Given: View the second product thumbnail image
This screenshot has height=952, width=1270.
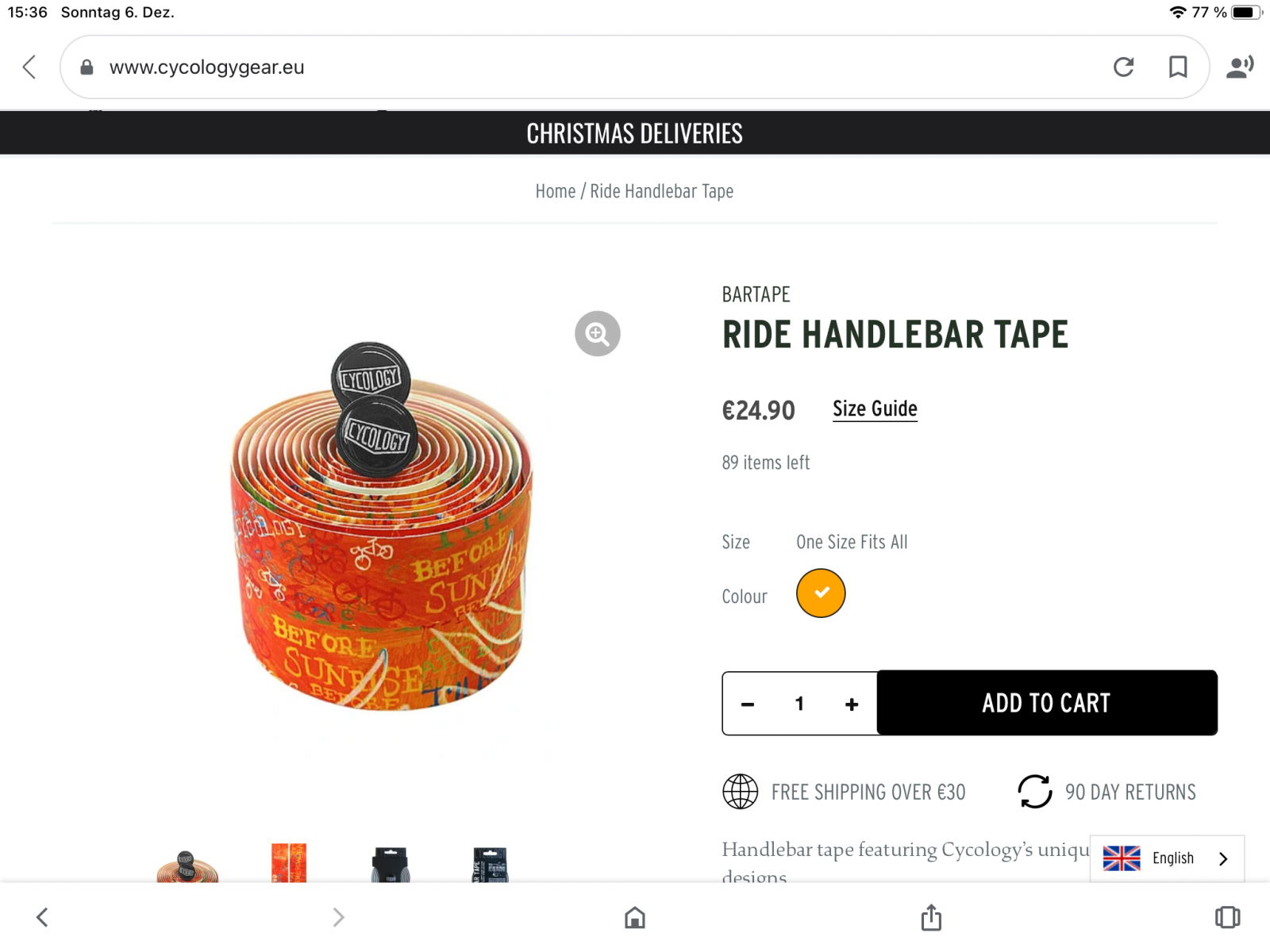Looking at the screenshot, I should pyautogui.click(x=289, y=863).
